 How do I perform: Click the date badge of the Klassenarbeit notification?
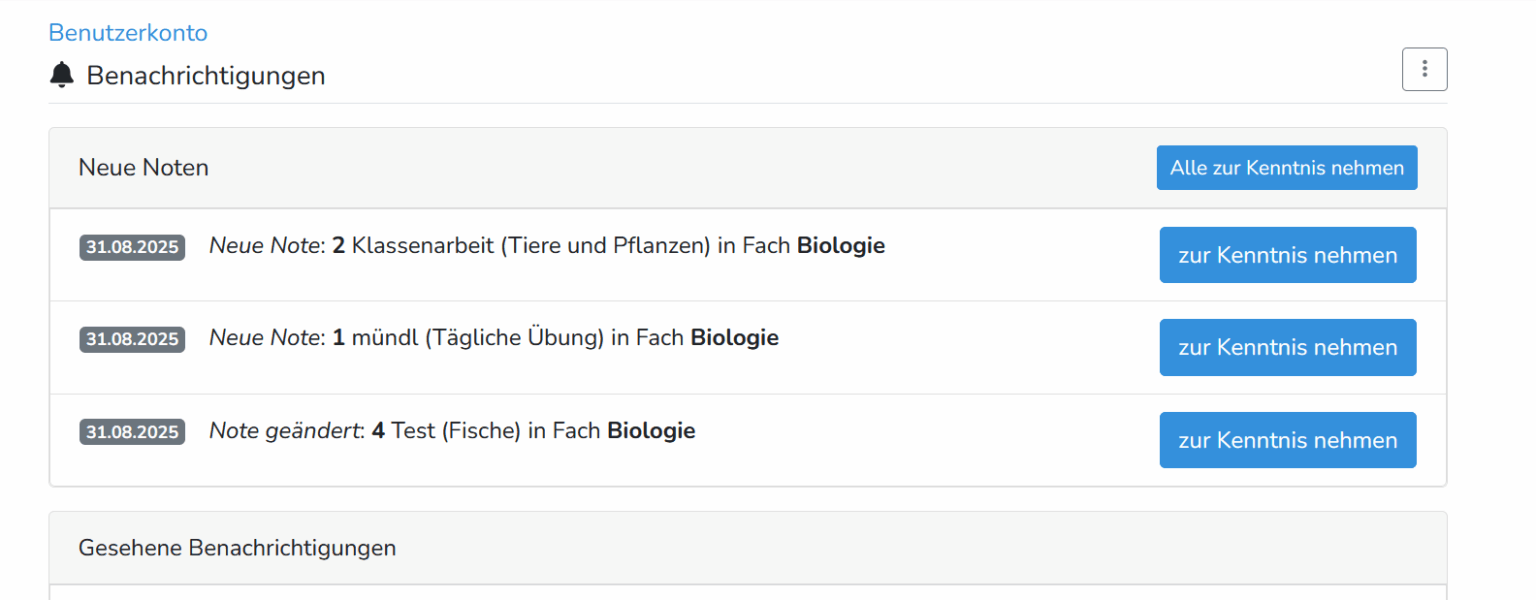point(132,247)
